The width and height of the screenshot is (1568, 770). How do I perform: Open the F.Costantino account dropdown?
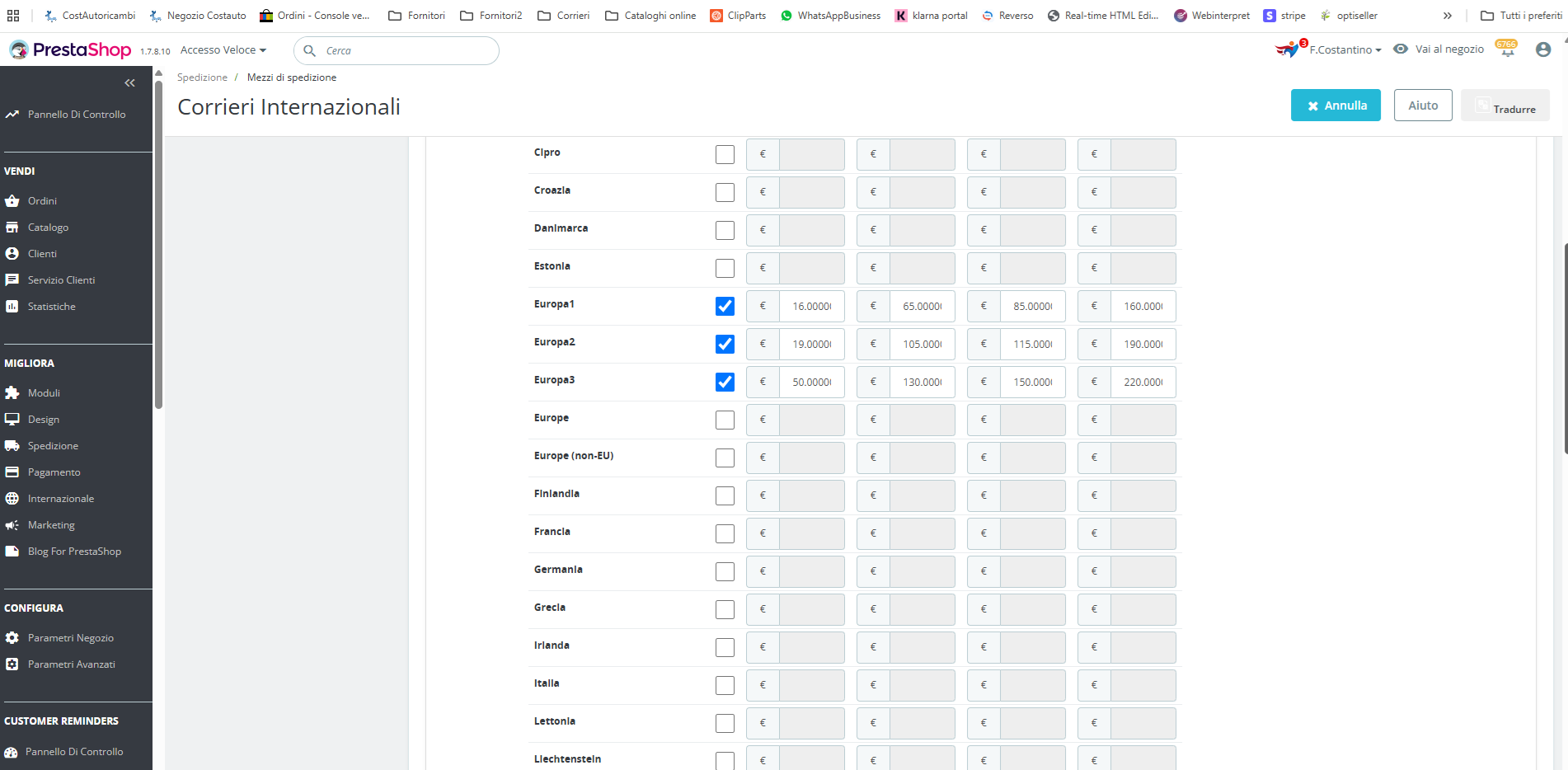[x=1345, y=50]
